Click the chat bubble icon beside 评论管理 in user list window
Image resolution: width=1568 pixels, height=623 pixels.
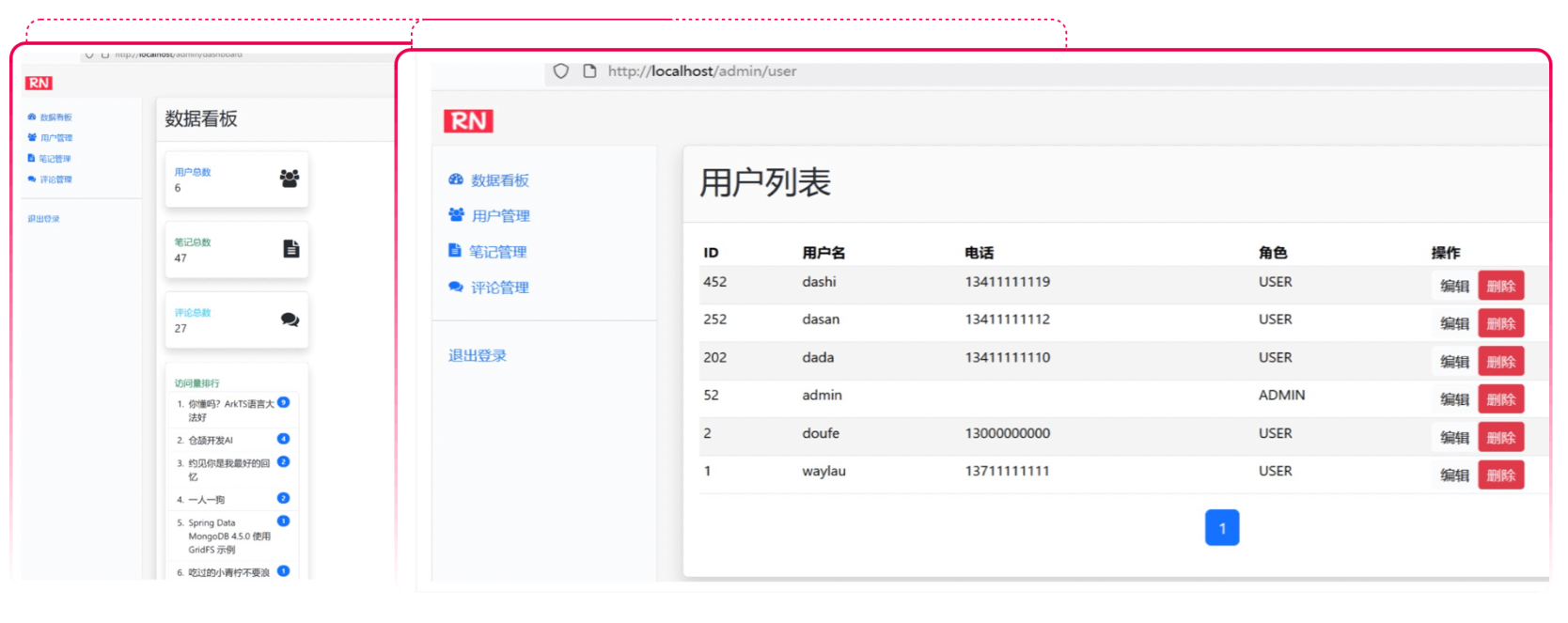coord(456,287)
